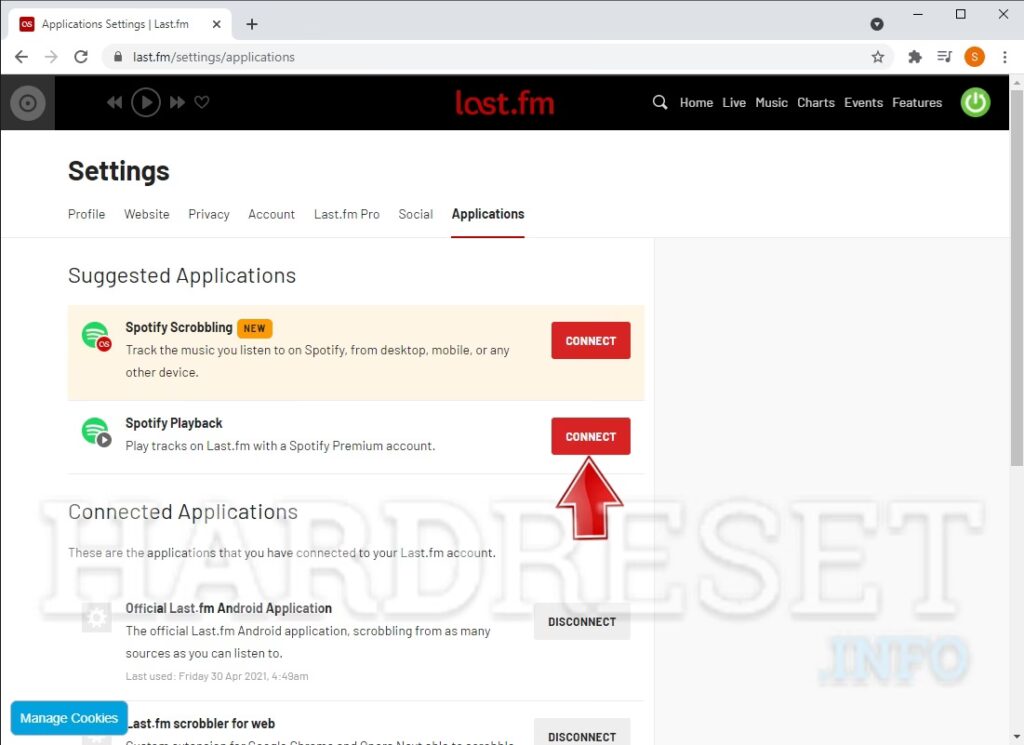This screenshot has height=745, width=1024.
Task: Play the track in Last.fm player
Action: pos(146,102)
